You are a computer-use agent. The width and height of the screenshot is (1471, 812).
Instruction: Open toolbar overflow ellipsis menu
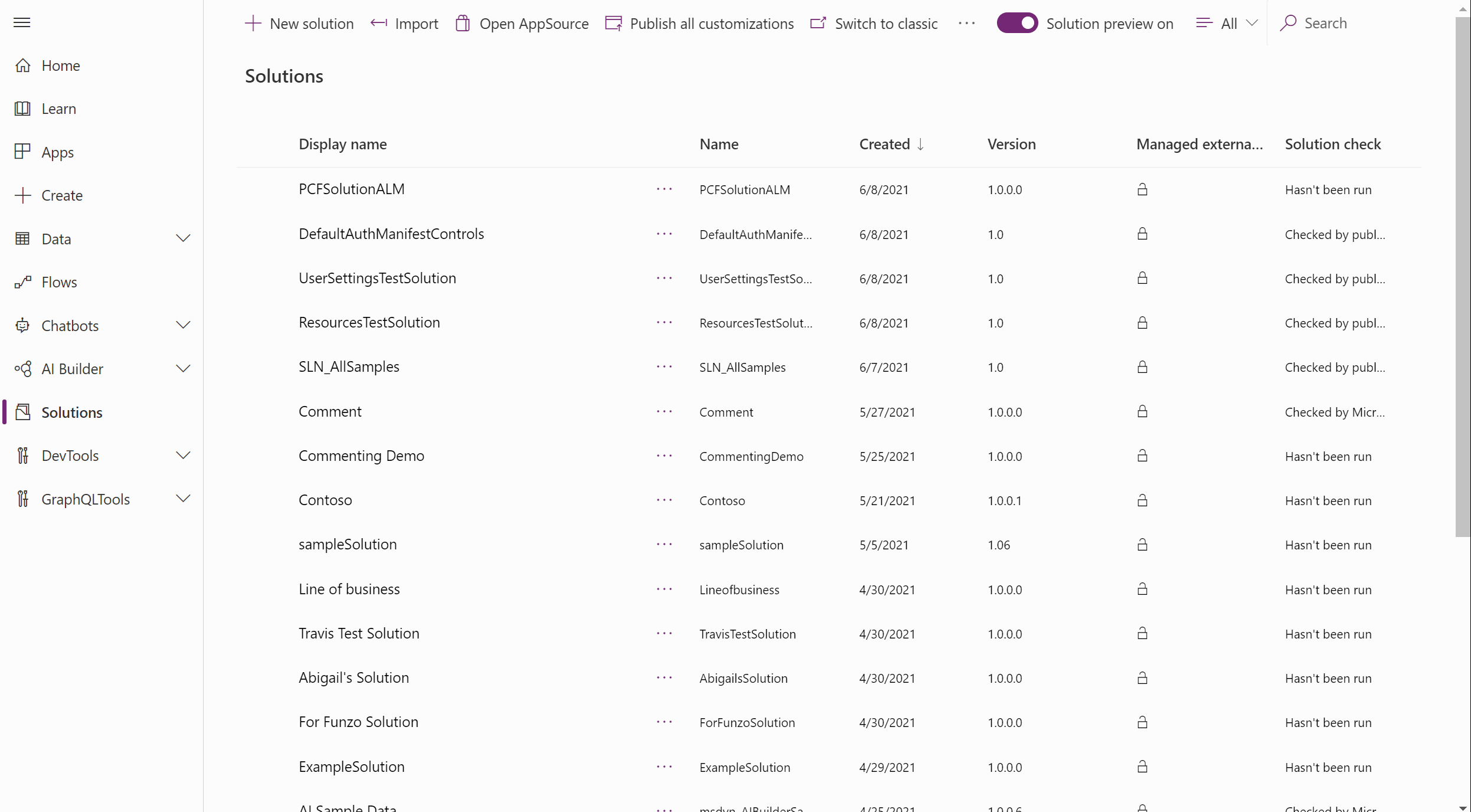pos(966,23)
